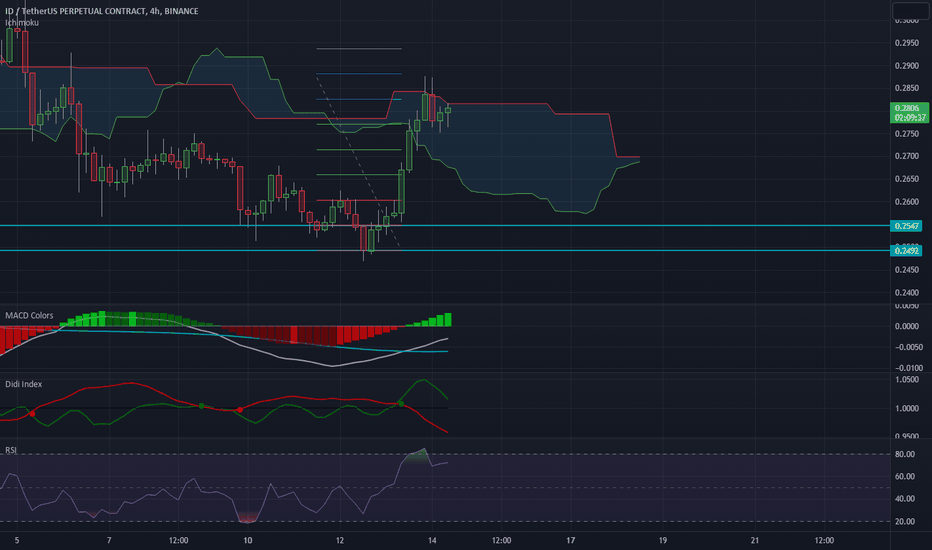Click the MACD axis value 0.0000
The height and width of the screenshot is (550, 932).
tap(906, 326)
